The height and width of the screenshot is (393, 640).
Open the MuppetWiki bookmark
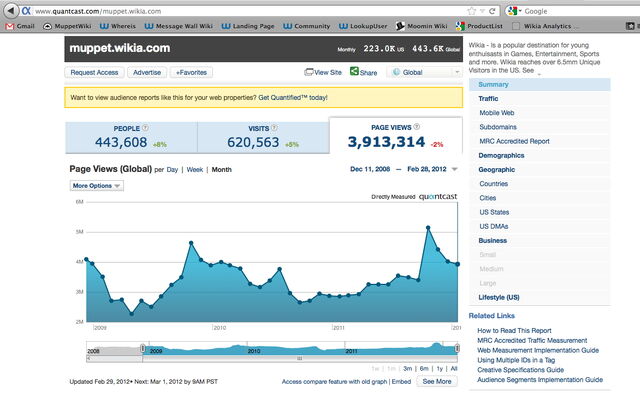coord(67,26)
